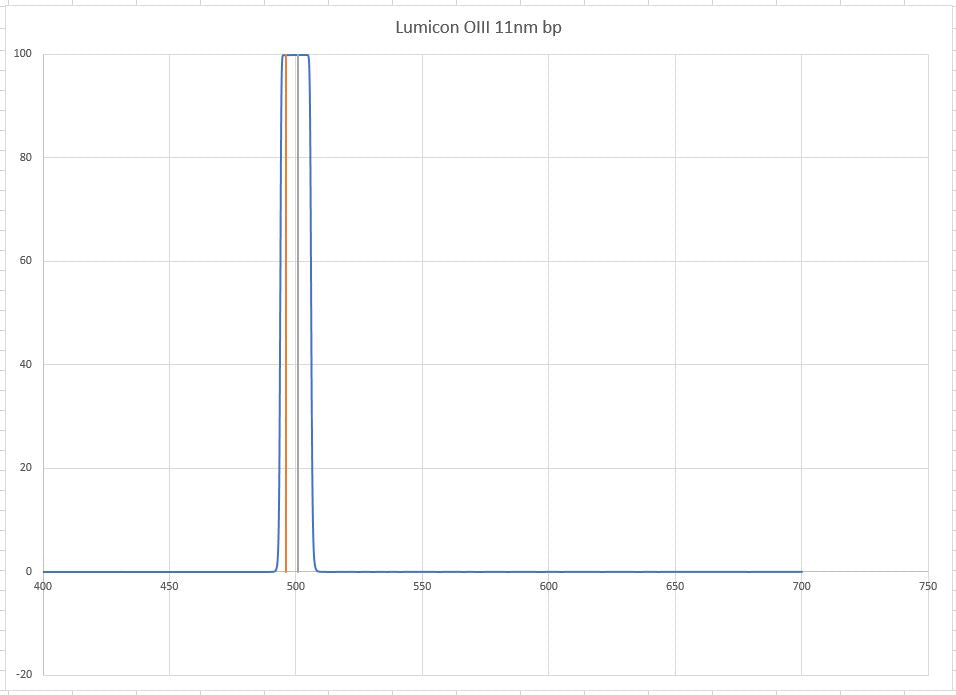The height and width of the screenshot is (695, 956).
Task: Click the blue line's right endpoint at 700
Action: click(800, 572)
